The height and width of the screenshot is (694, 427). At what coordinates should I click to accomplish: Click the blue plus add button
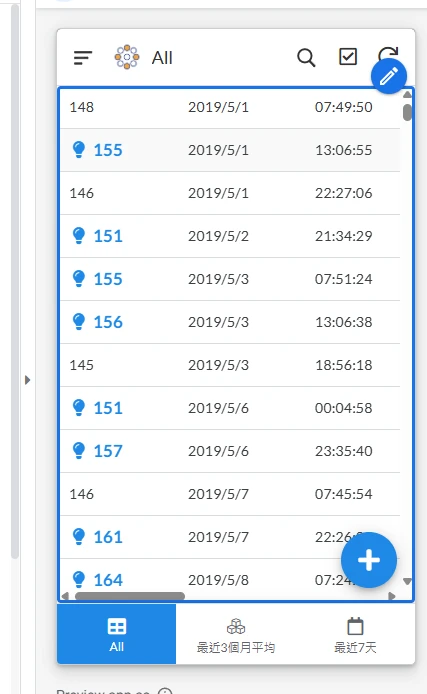[x=369, y=560]
